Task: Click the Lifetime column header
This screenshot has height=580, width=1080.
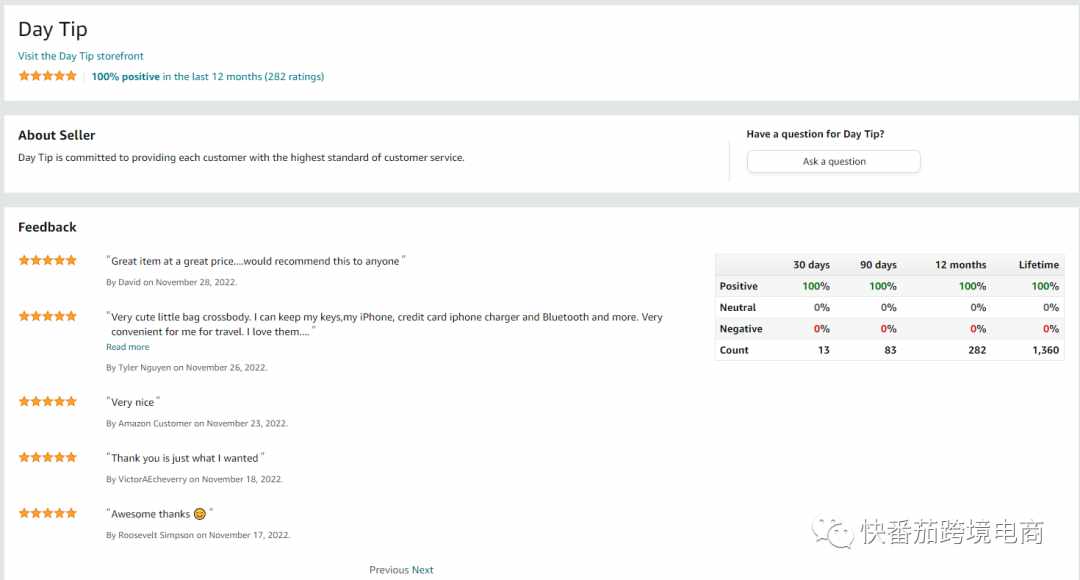Action: [1039, 265]
